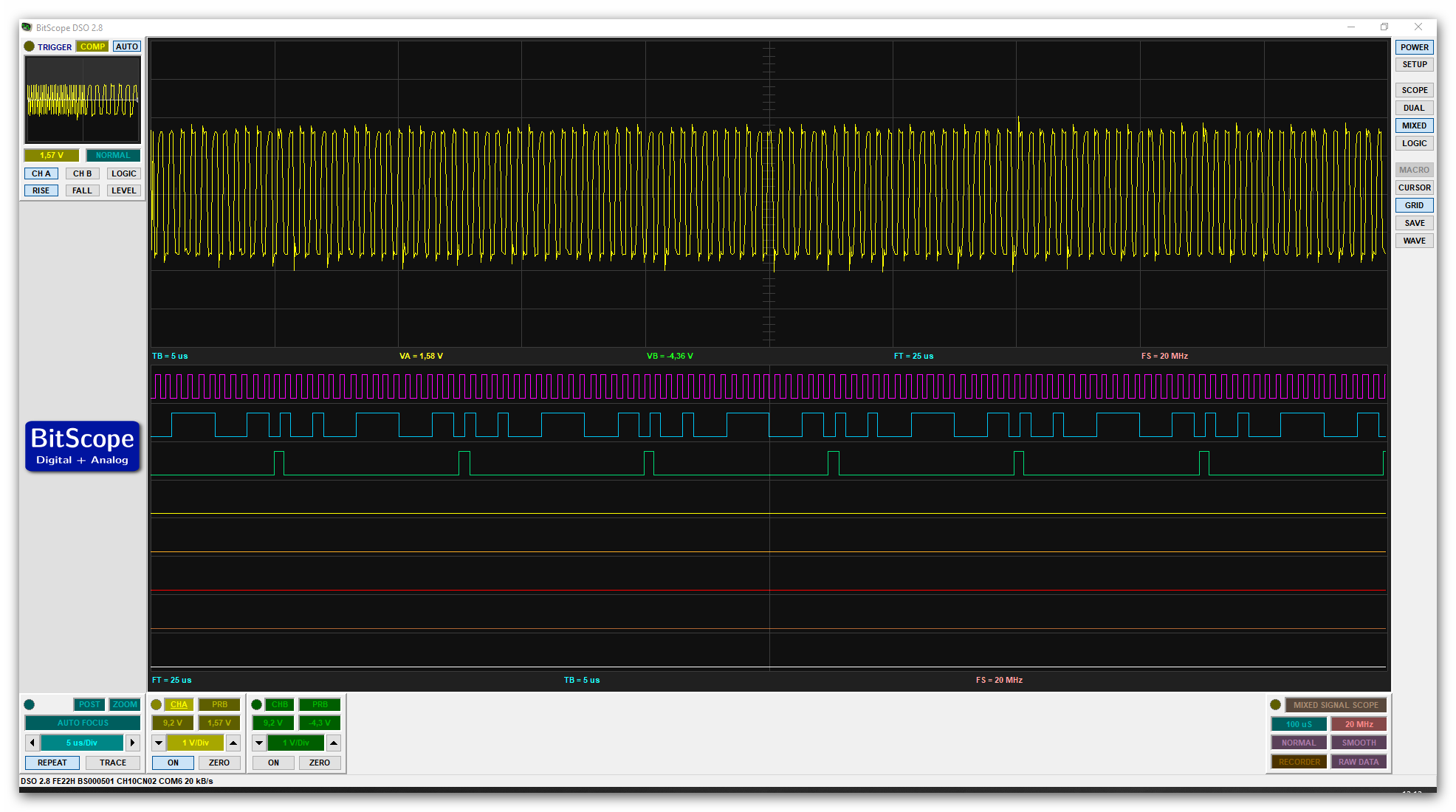The image size is (1456, 812).
Task: Toggle ZOOM mode
Action: [125, 704]
